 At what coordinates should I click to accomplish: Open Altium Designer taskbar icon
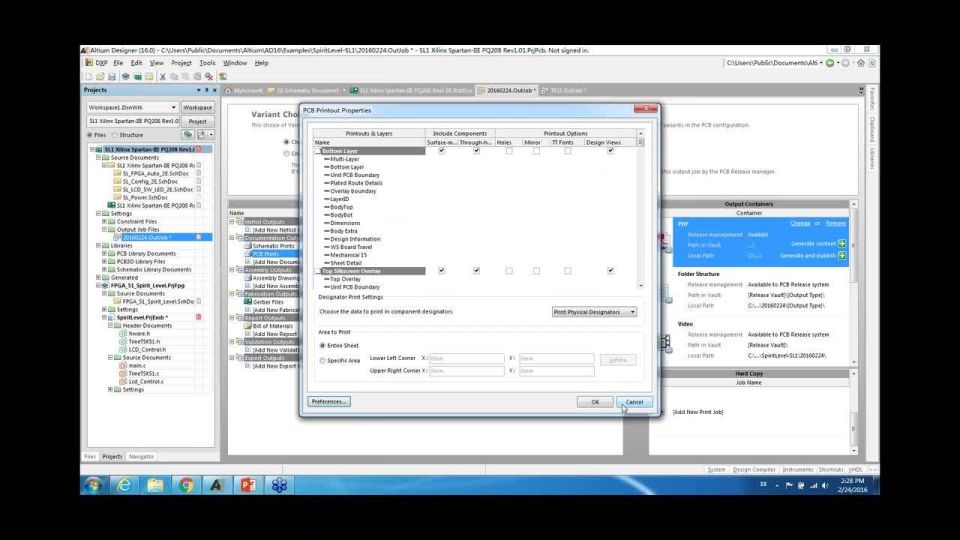click(217, 485)
